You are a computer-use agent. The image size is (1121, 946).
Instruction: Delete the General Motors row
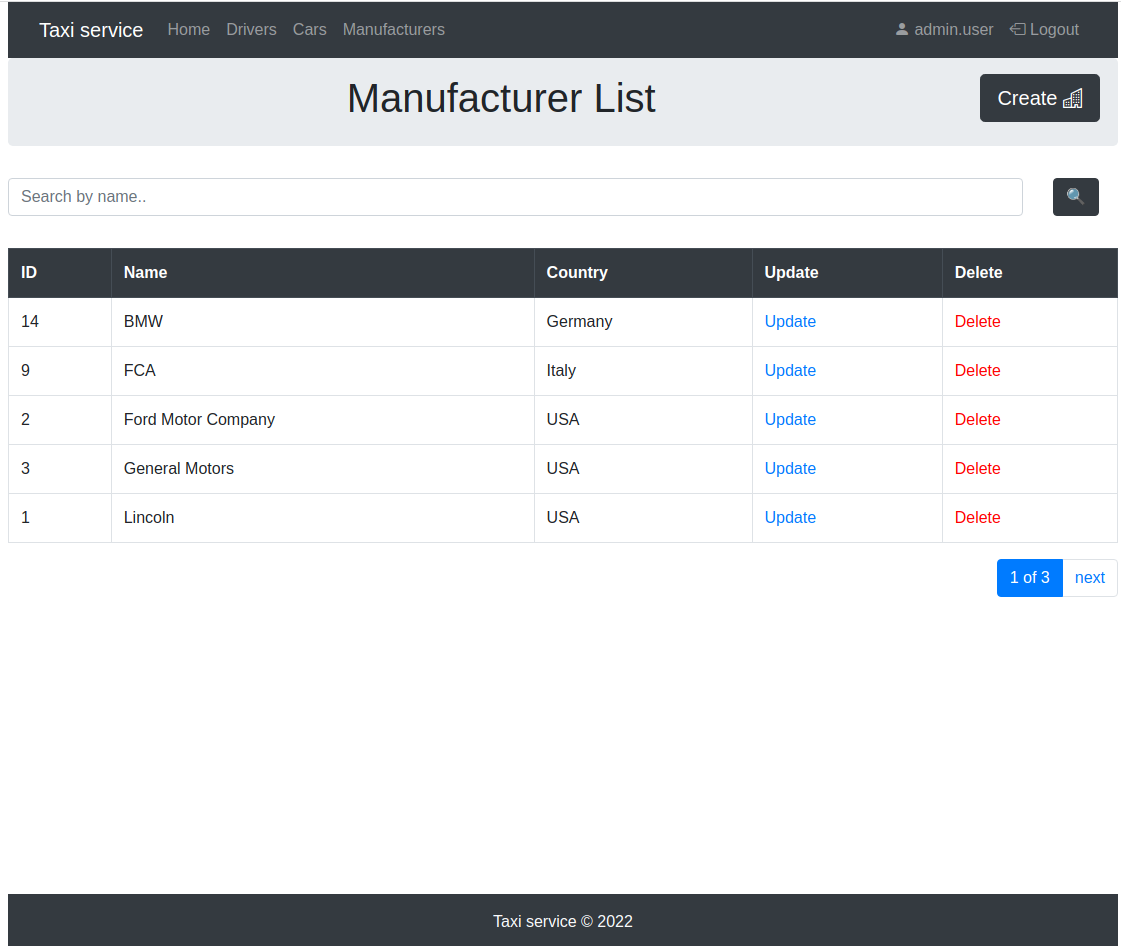977,468
